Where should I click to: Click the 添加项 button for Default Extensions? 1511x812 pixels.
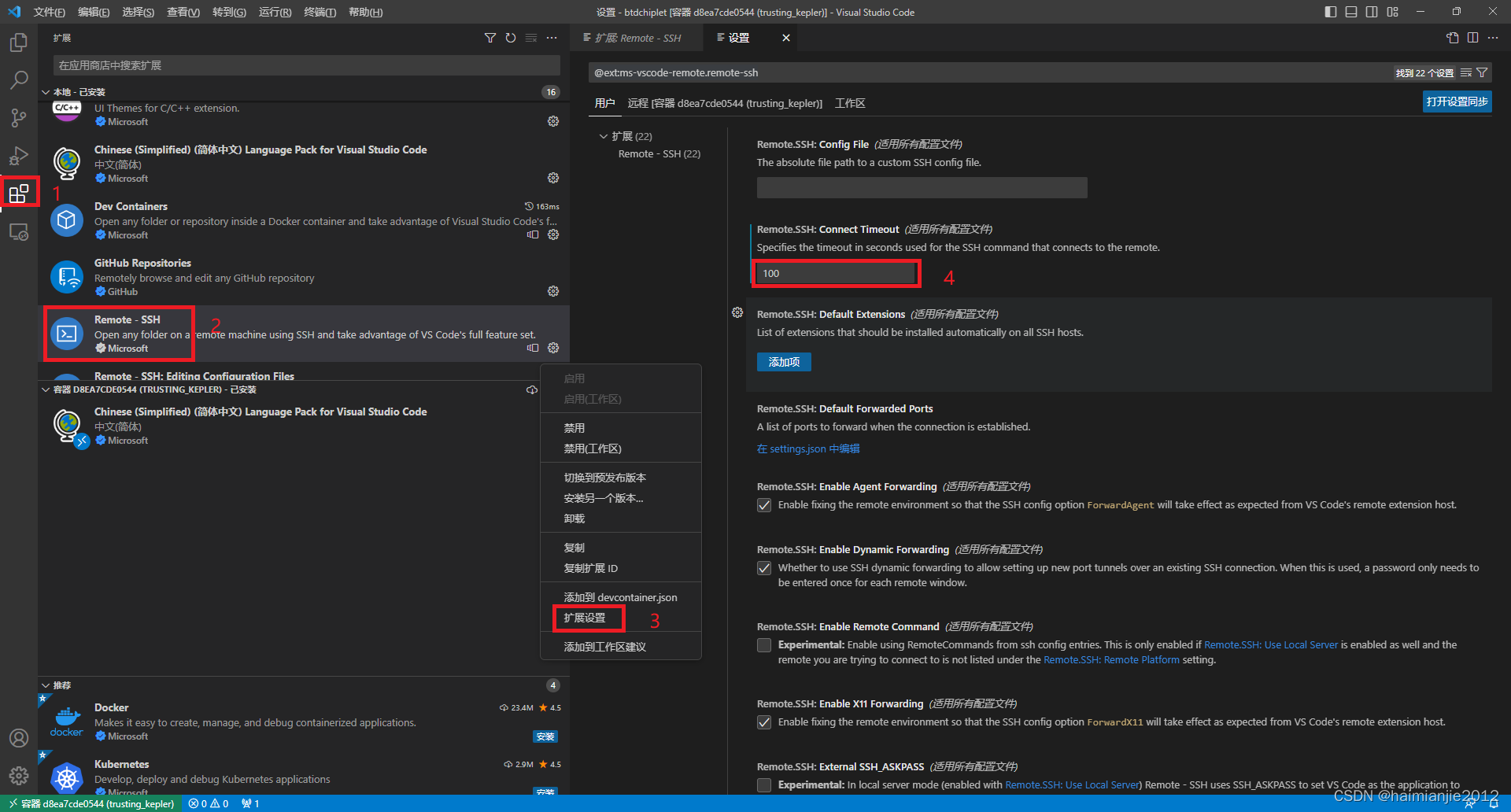point(783,362)
